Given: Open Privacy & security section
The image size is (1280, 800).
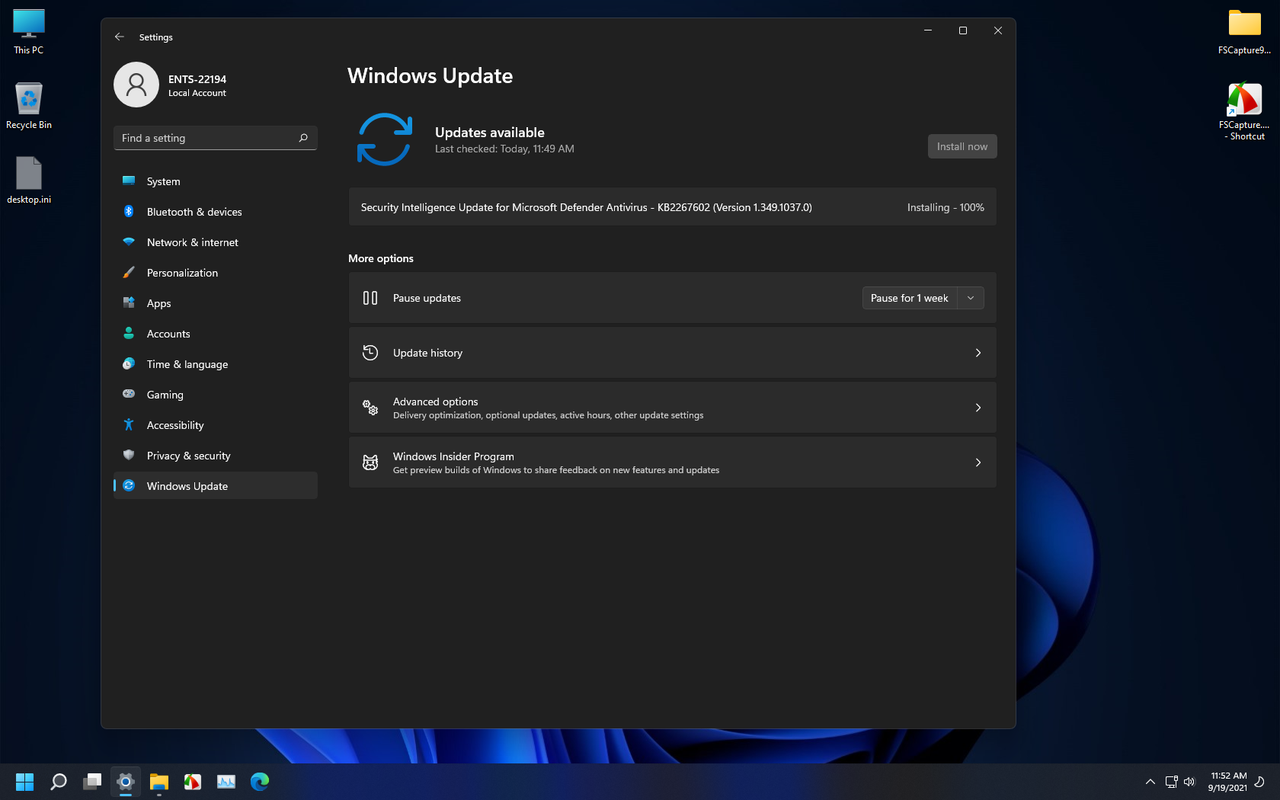Looking at the screenshot, I should (x=215, y=455).
